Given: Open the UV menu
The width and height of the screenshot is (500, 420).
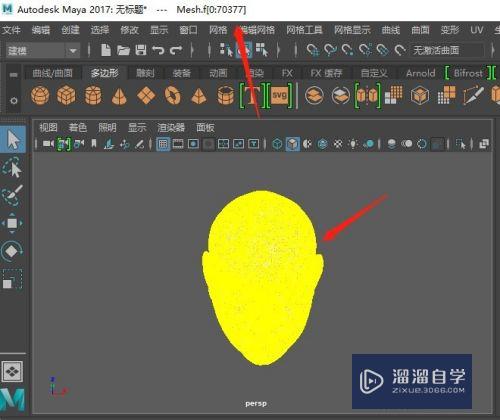Looking at the screenshot, I should (x=477, y=30).
